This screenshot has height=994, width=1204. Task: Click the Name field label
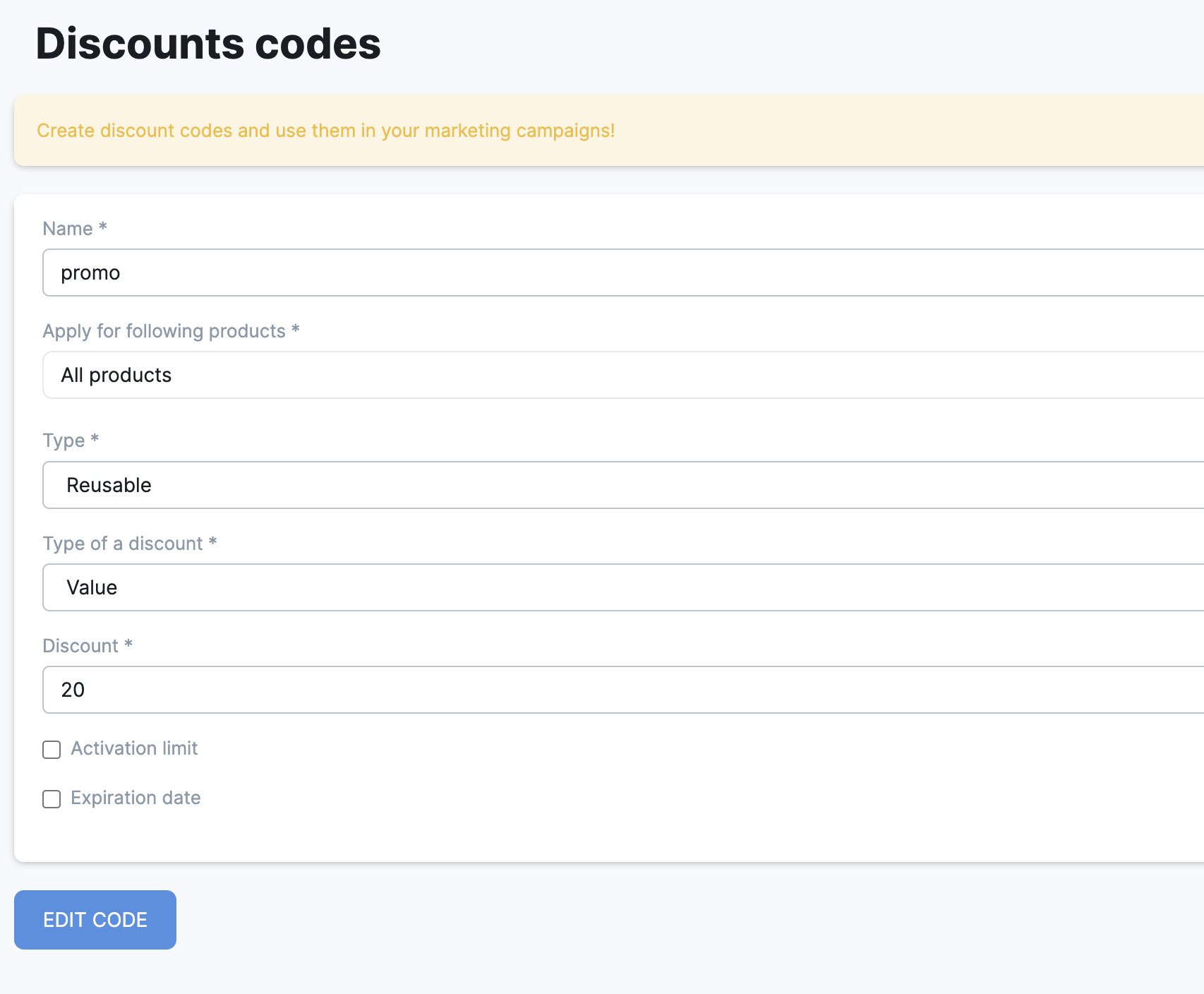pyautogui.click(x=68, y=229)
